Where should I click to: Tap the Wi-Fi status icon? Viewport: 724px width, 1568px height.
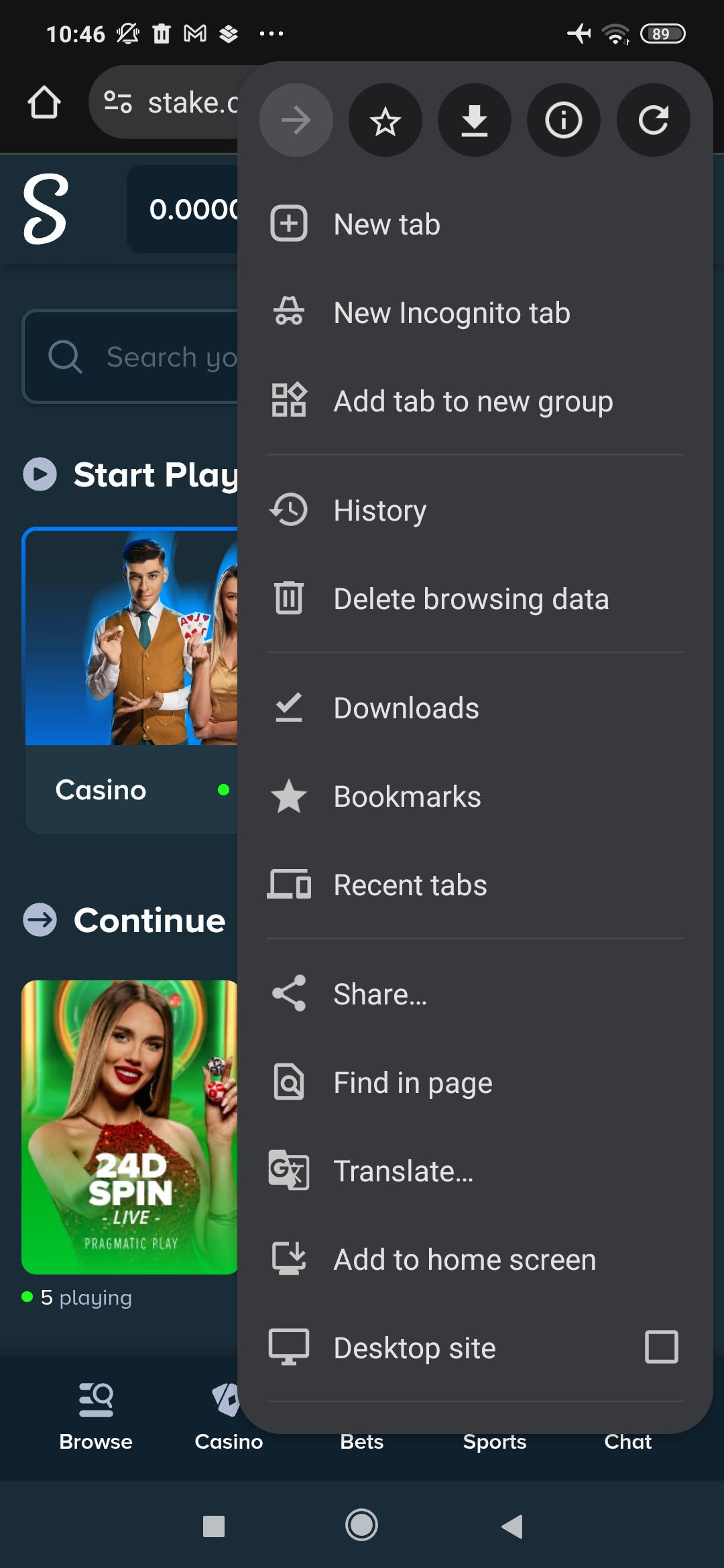615,34
